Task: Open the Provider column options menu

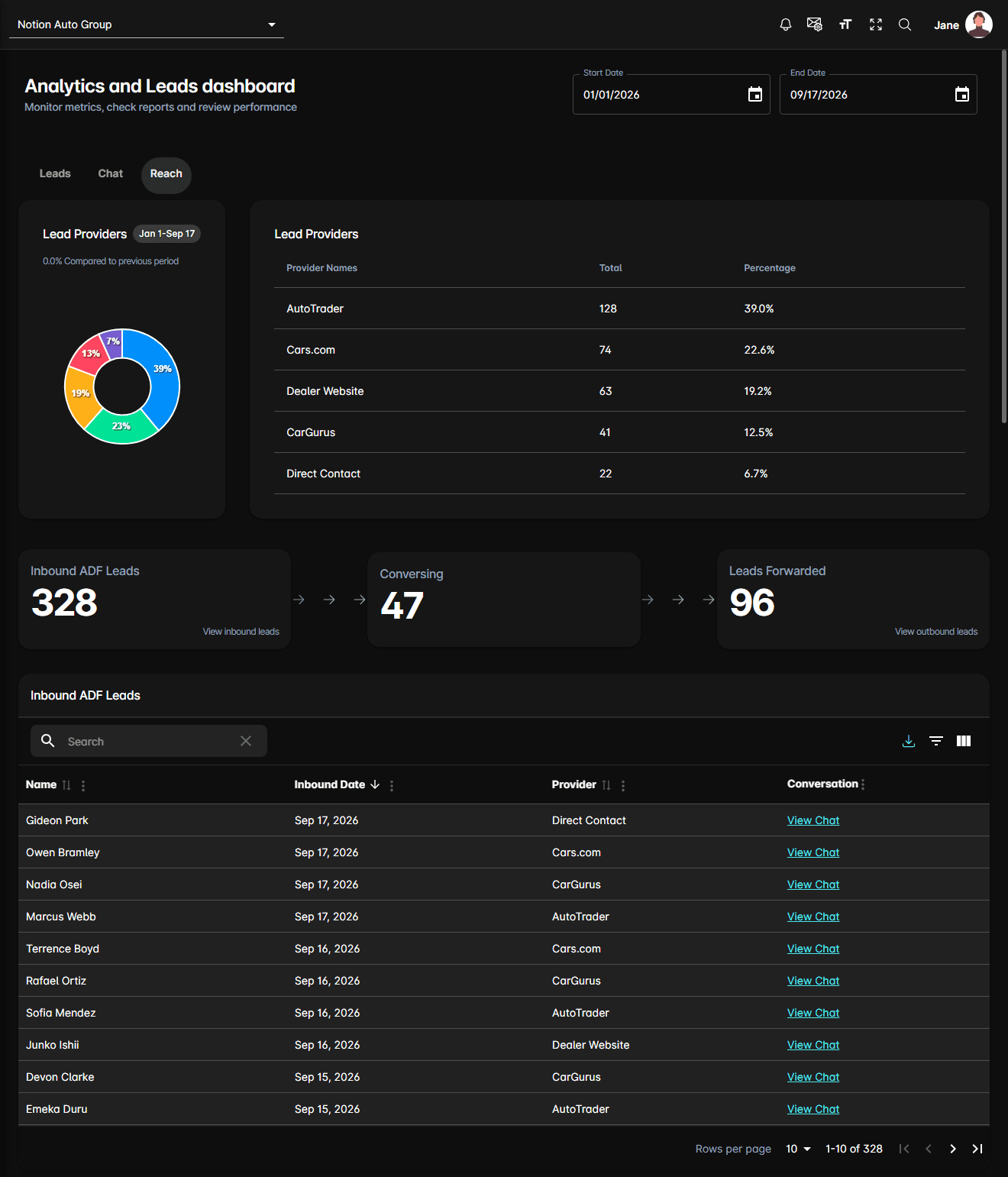Action: pyautogui.click(x=623, y=785)
